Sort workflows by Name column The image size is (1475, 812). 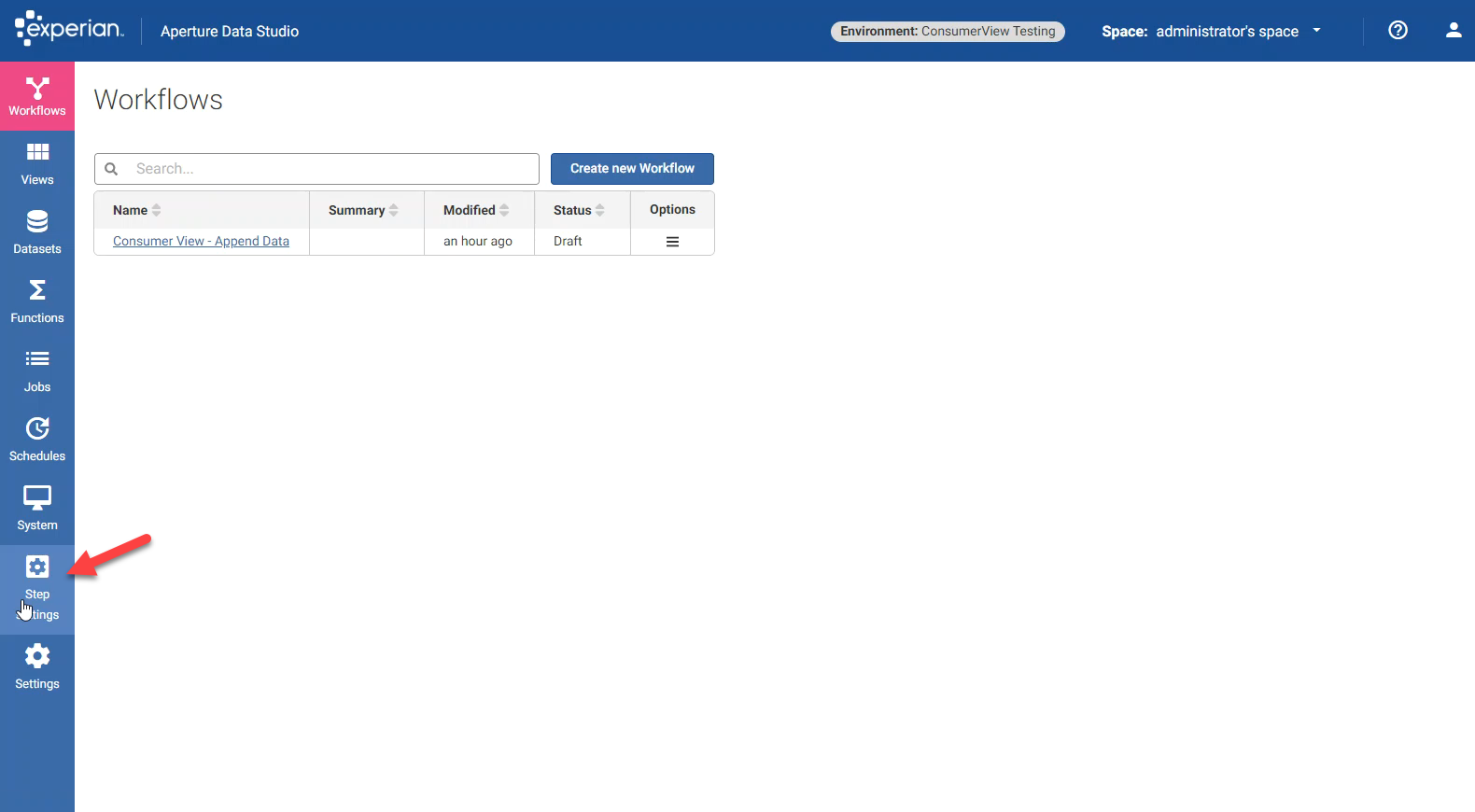click(137, 210)
